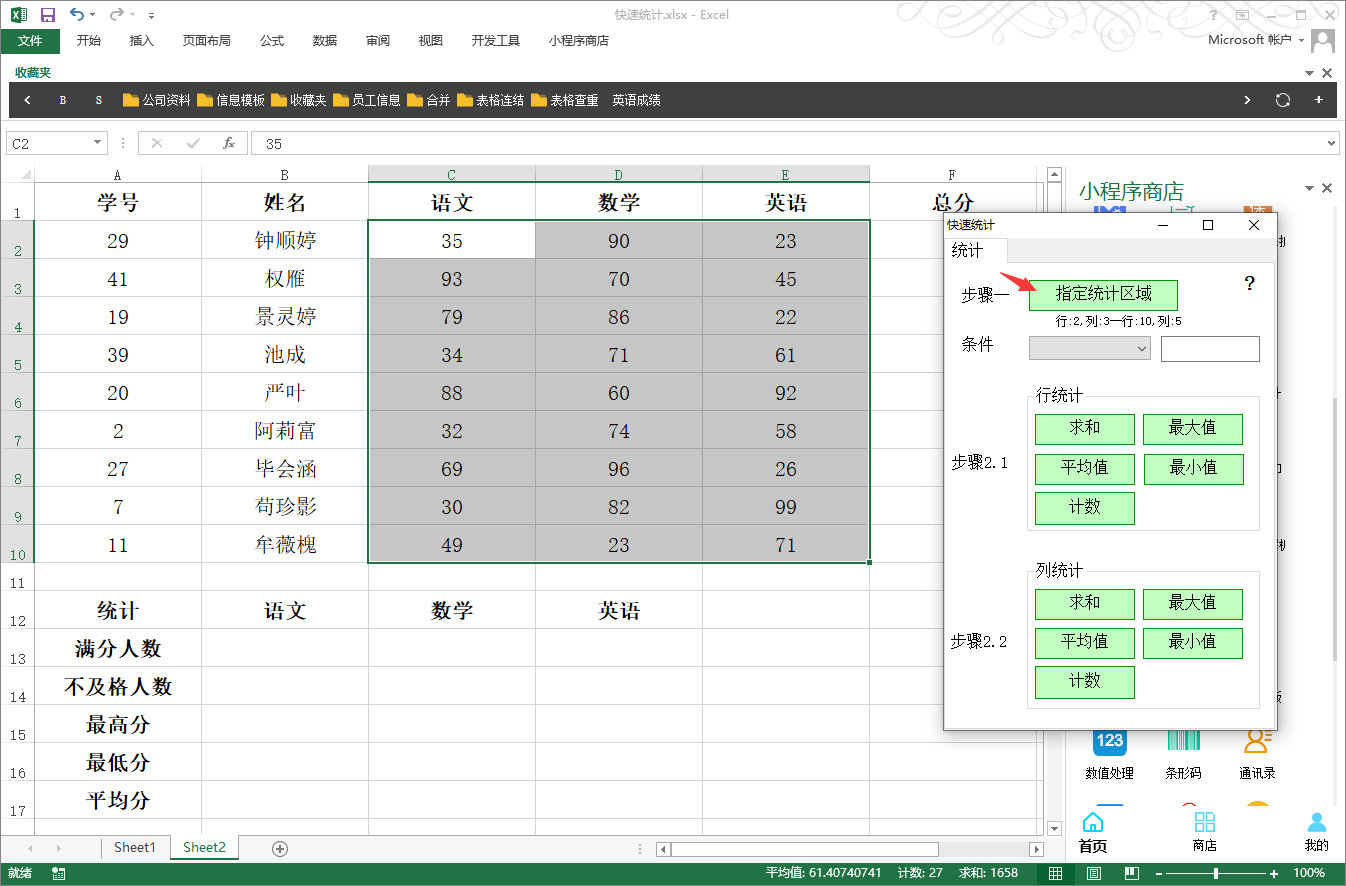Click the forward chevron in favorites bar
The image size is (1346, 886).
click(1247, 100)
